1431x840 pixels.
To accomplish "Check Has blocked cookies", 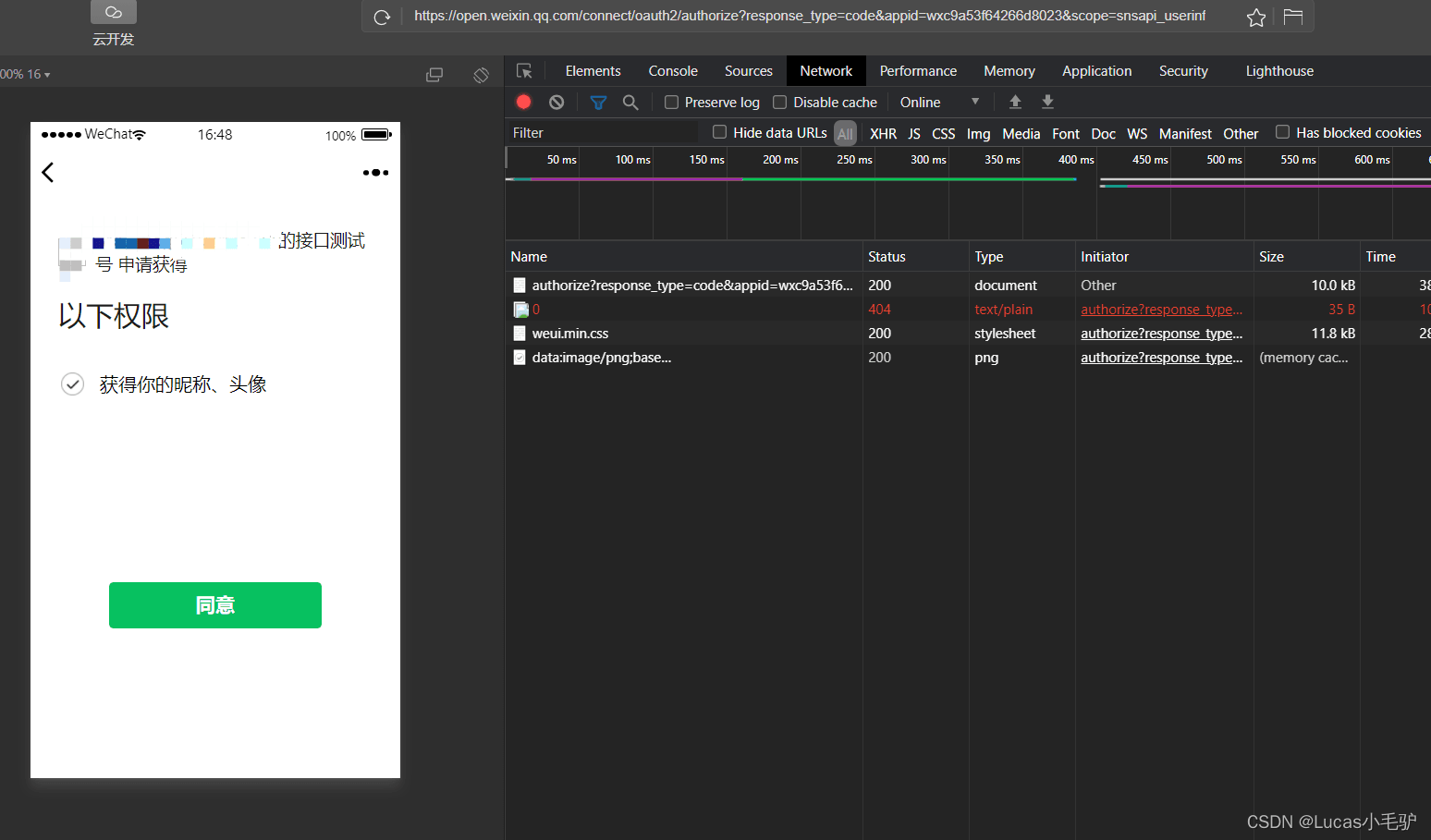I will [1282, 132].
